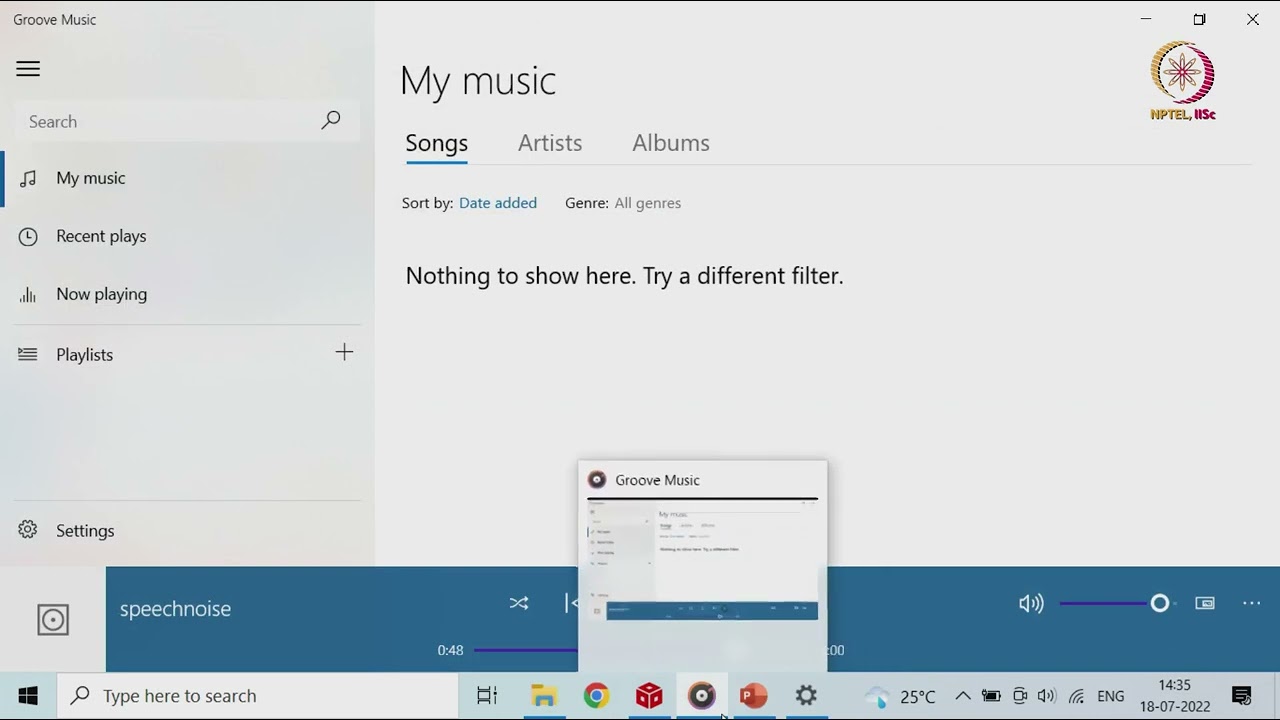Open the Genre All genres dropdown
Viewport: 1280px width, 720px height.
(x=647, y=203)
